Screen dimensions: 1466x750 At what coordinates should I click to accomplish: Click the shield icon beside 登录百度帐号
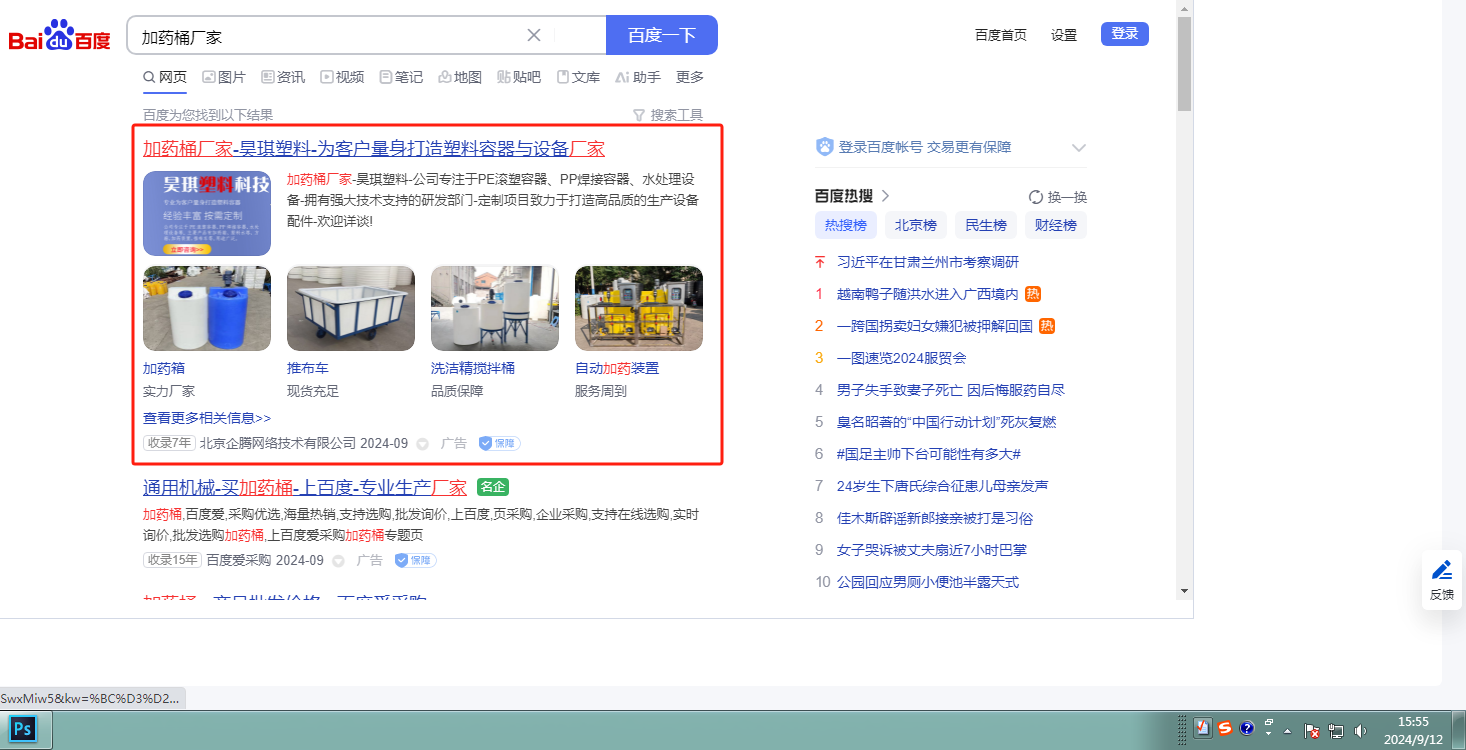(x=825, y=147)
